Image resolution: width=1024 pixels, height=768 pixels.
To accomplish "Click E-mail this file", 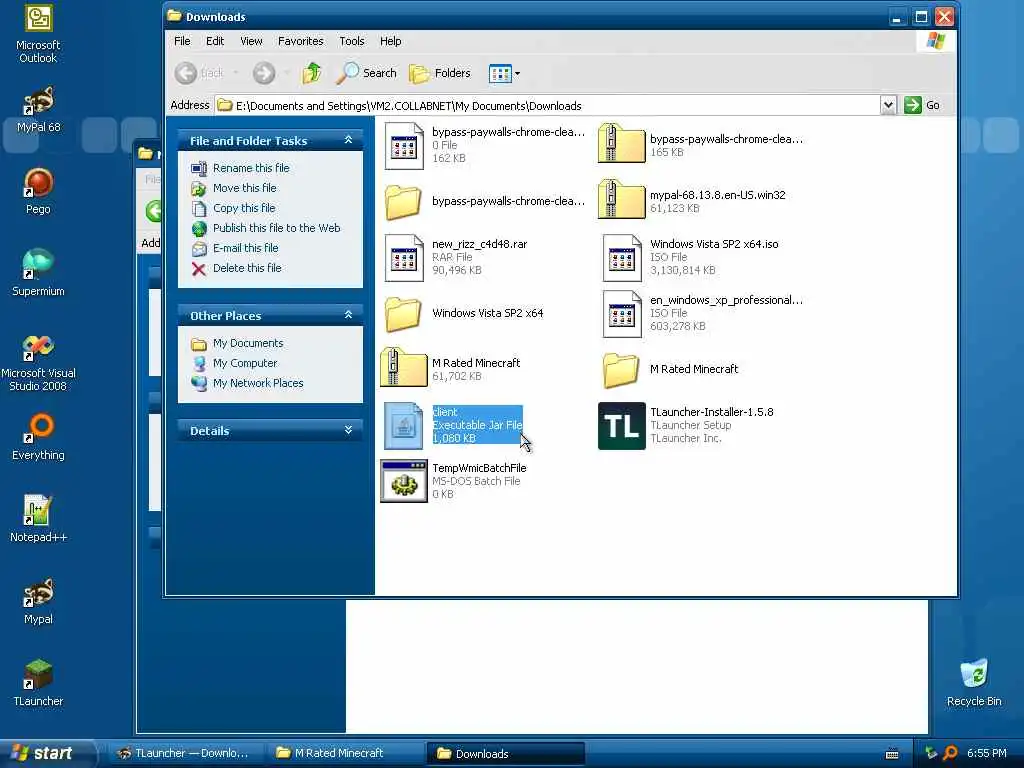I will [x=246, y=248].
